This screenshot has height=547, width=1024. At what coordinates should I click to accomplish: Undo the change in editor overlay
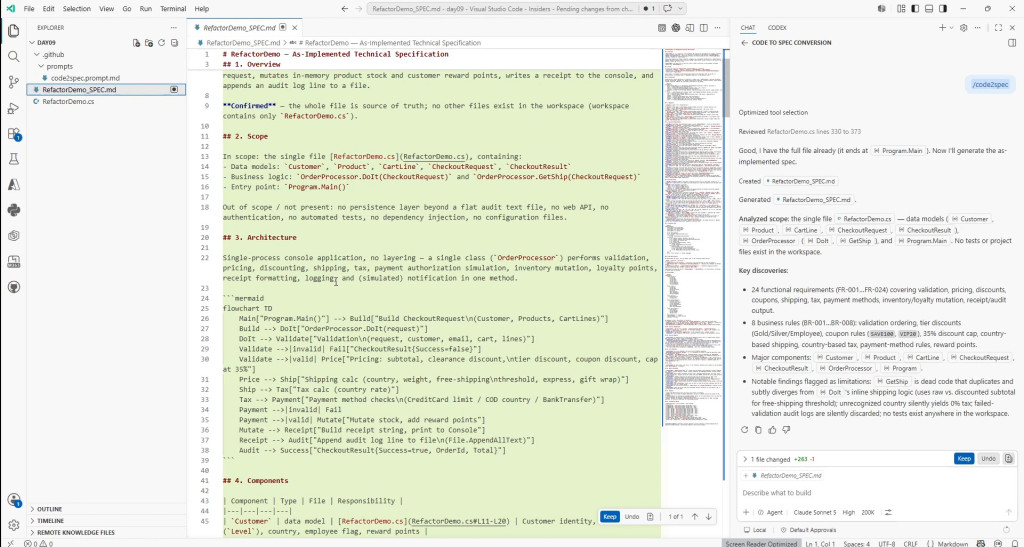tap(632, 516)
